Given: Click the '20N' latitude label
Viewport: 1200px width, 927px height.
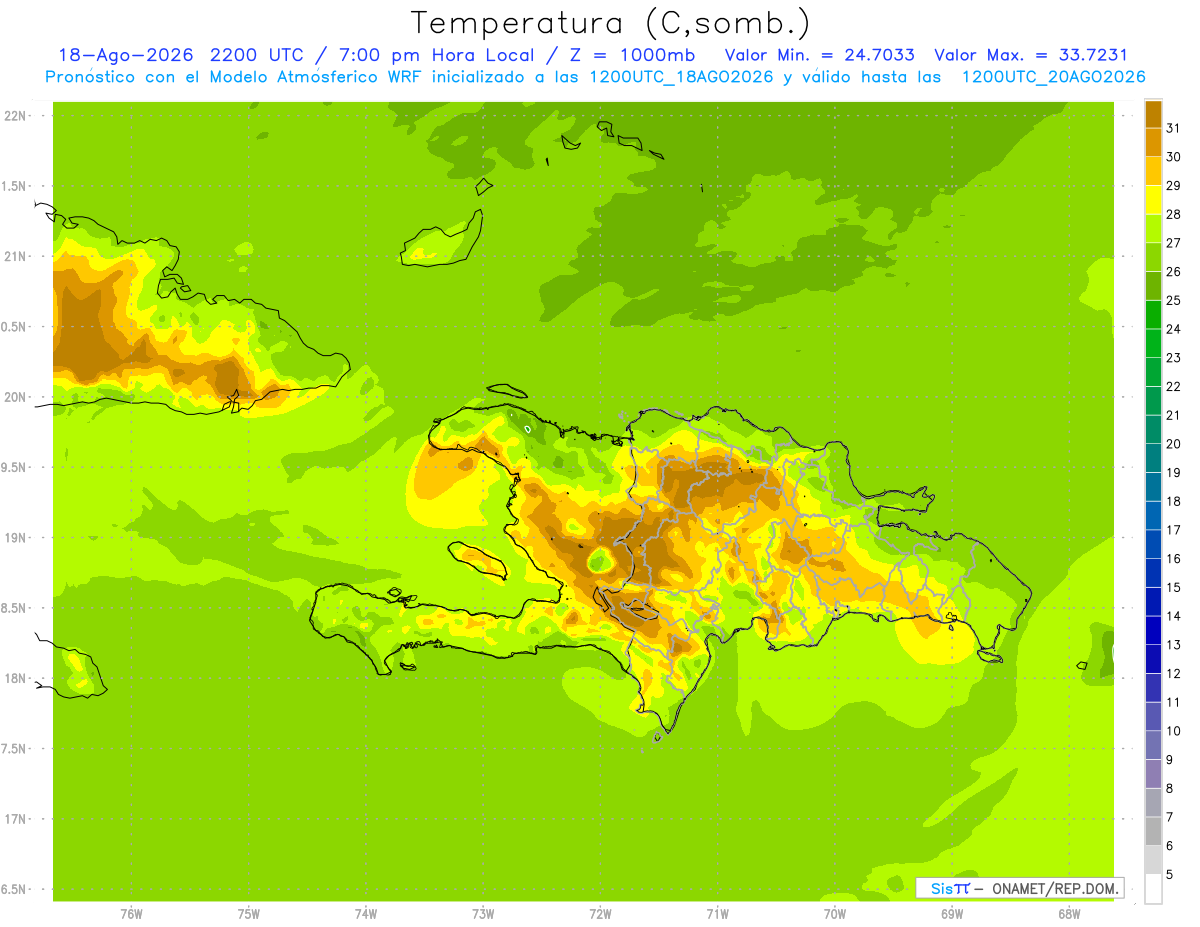Looking at the screenshot, I should (x=15, y=397).
